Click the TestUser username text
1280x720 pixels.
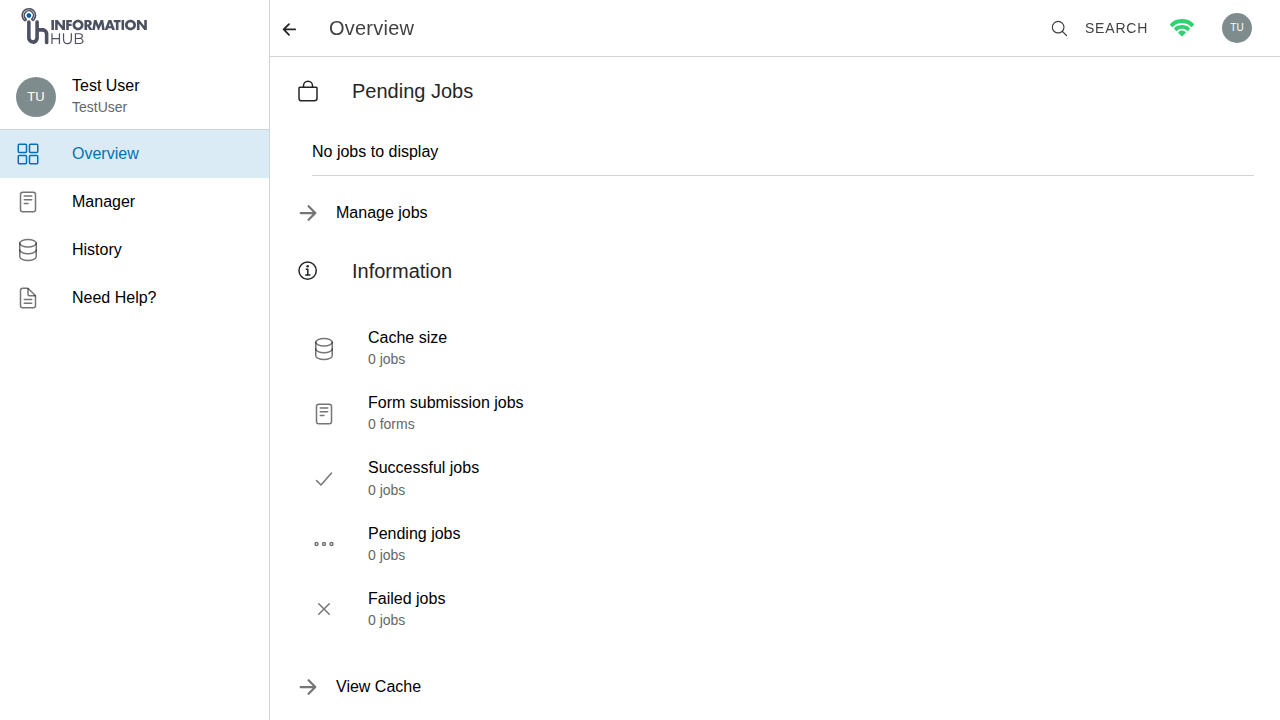(99, 107)
